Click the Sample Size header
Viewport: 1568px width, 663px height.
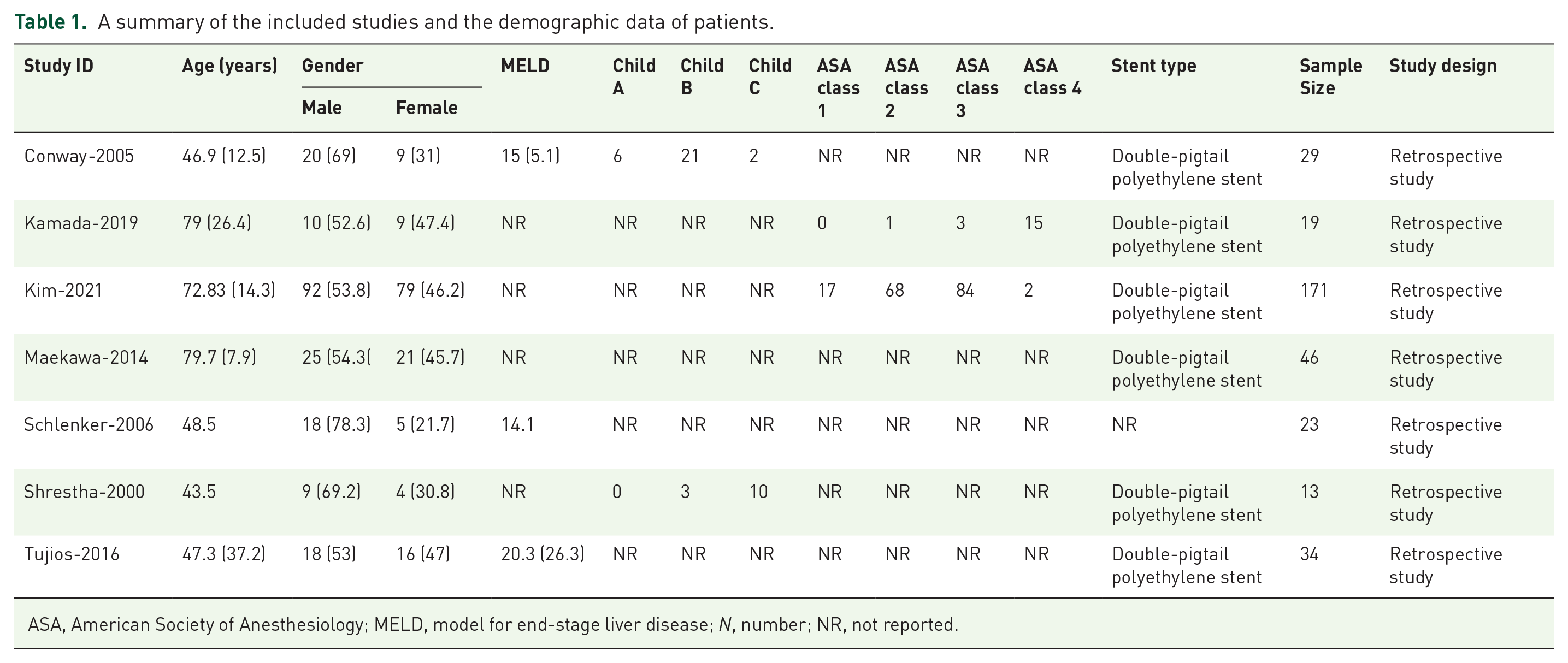pyautogui.click(x=1330, y=76)
